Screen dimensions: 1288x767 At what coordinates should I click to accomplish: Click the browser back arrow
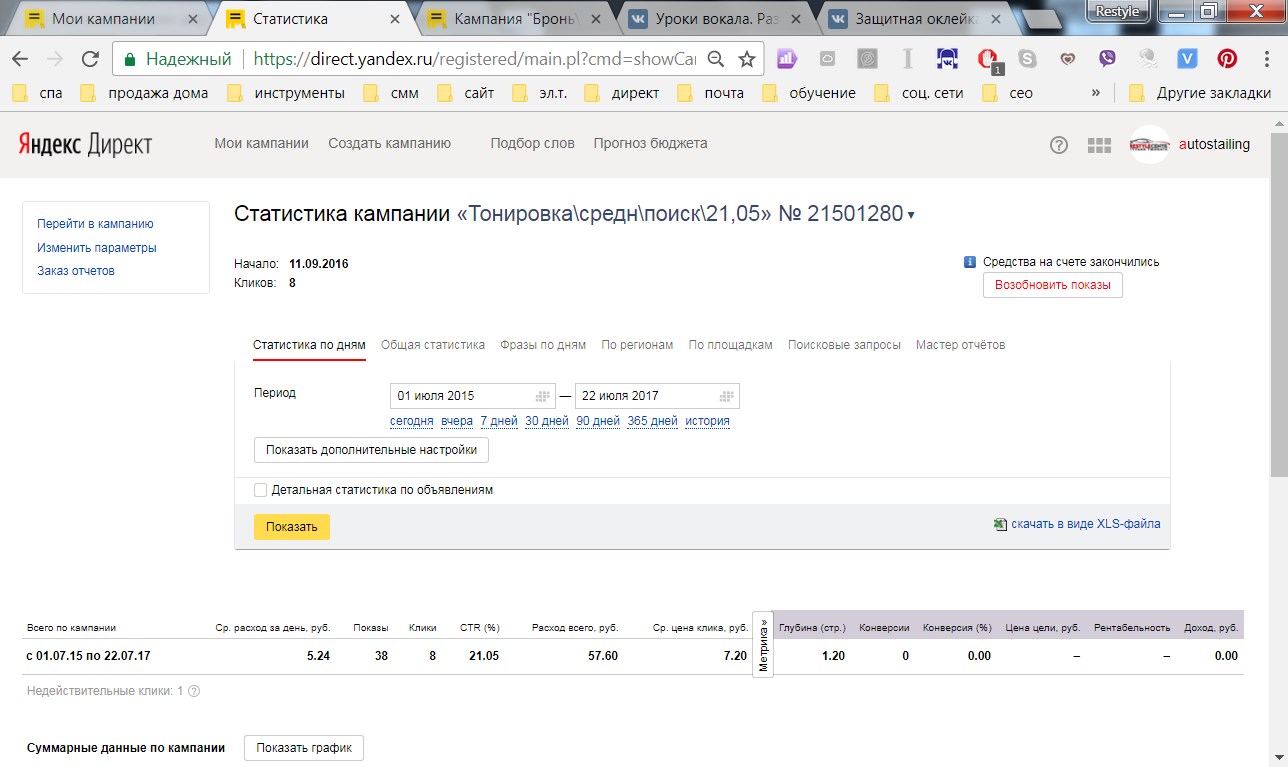tap(20, 59)
